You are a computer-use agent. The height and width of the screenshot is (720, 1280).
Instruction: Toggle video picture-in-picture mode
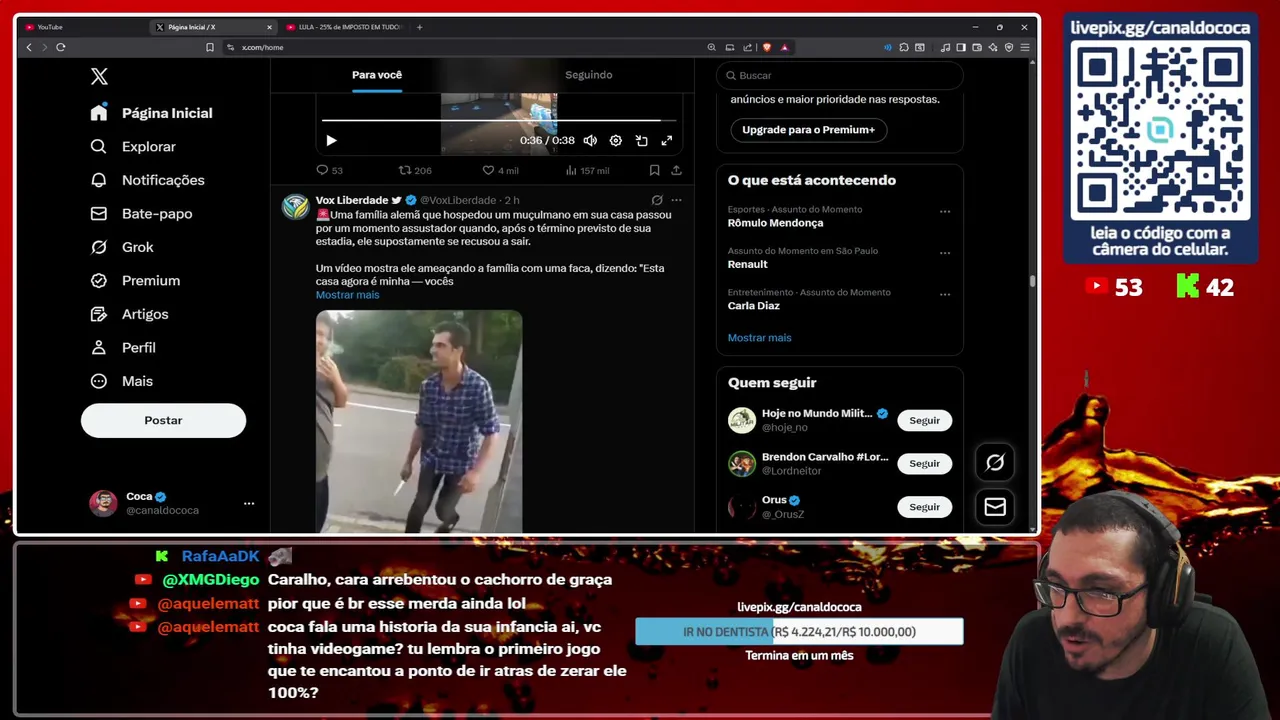pyautogui.click(x=641, y=141)
